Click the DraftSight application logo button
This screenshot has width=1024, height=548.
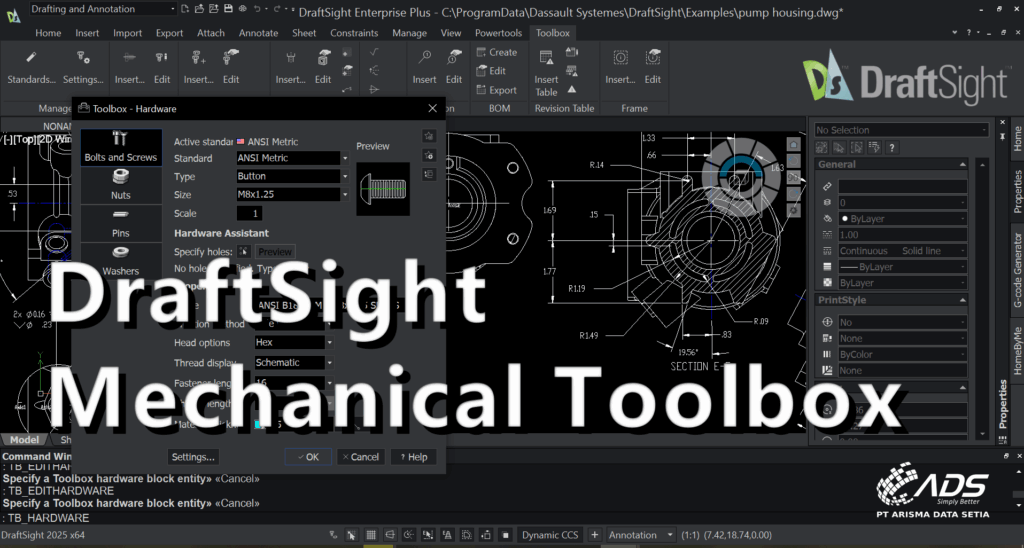(x=14, y=16)
